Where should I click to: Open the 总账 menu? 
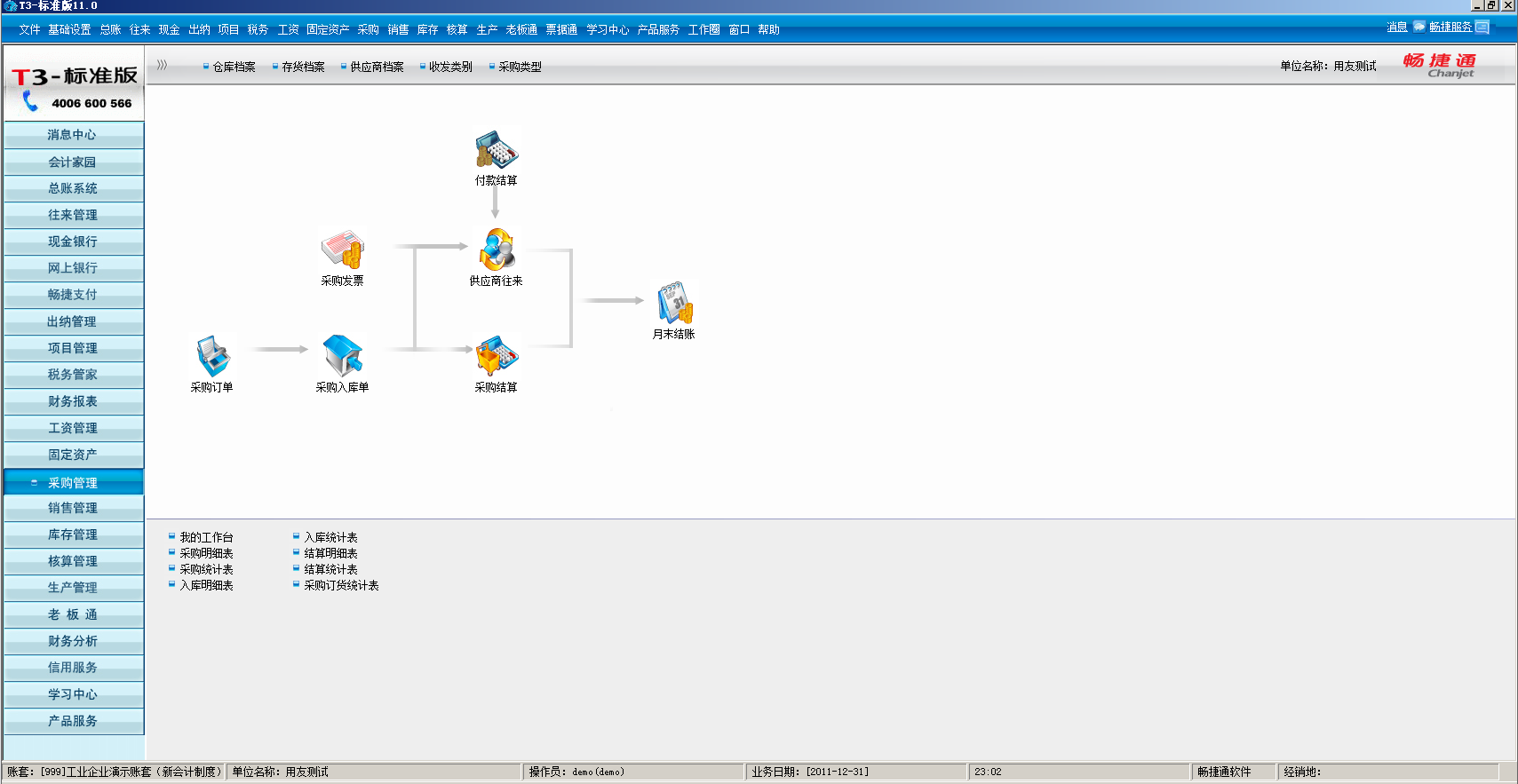110,29
